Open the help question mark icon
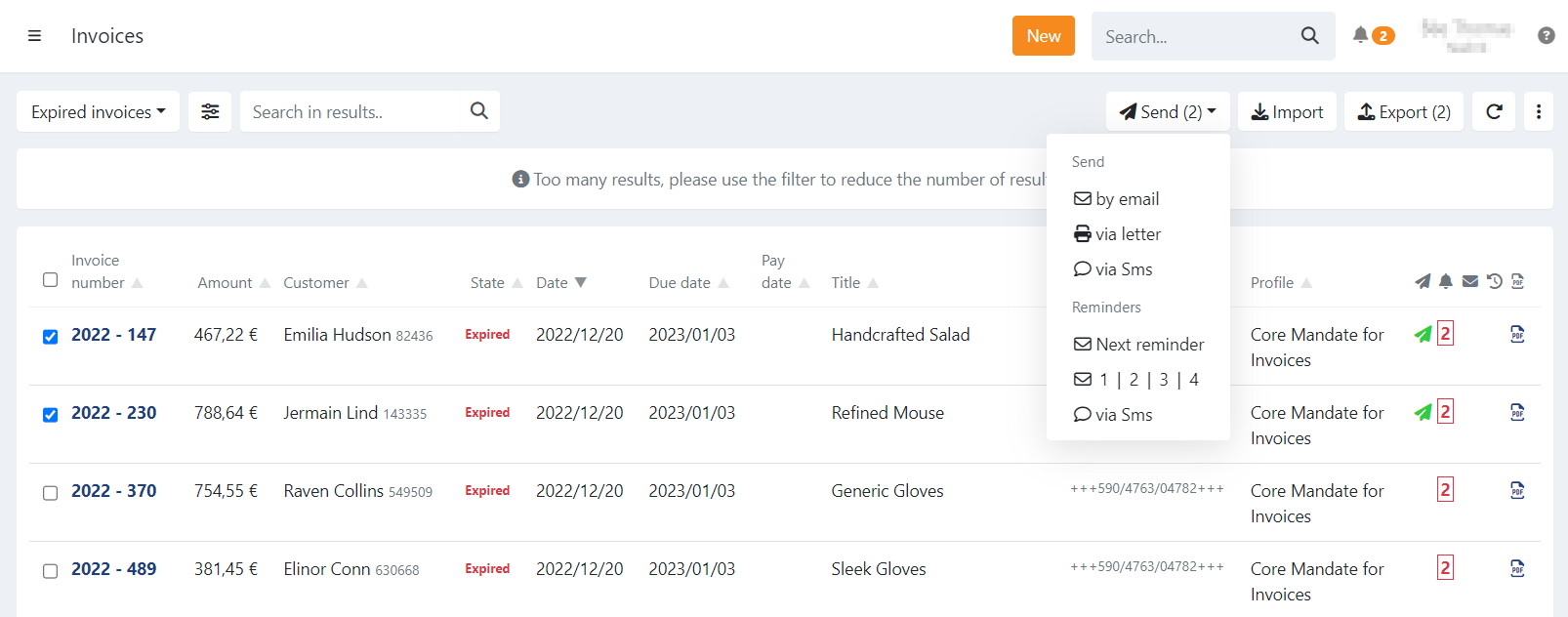This screenshot has height=617, width=1568. tap(1546, 36)
